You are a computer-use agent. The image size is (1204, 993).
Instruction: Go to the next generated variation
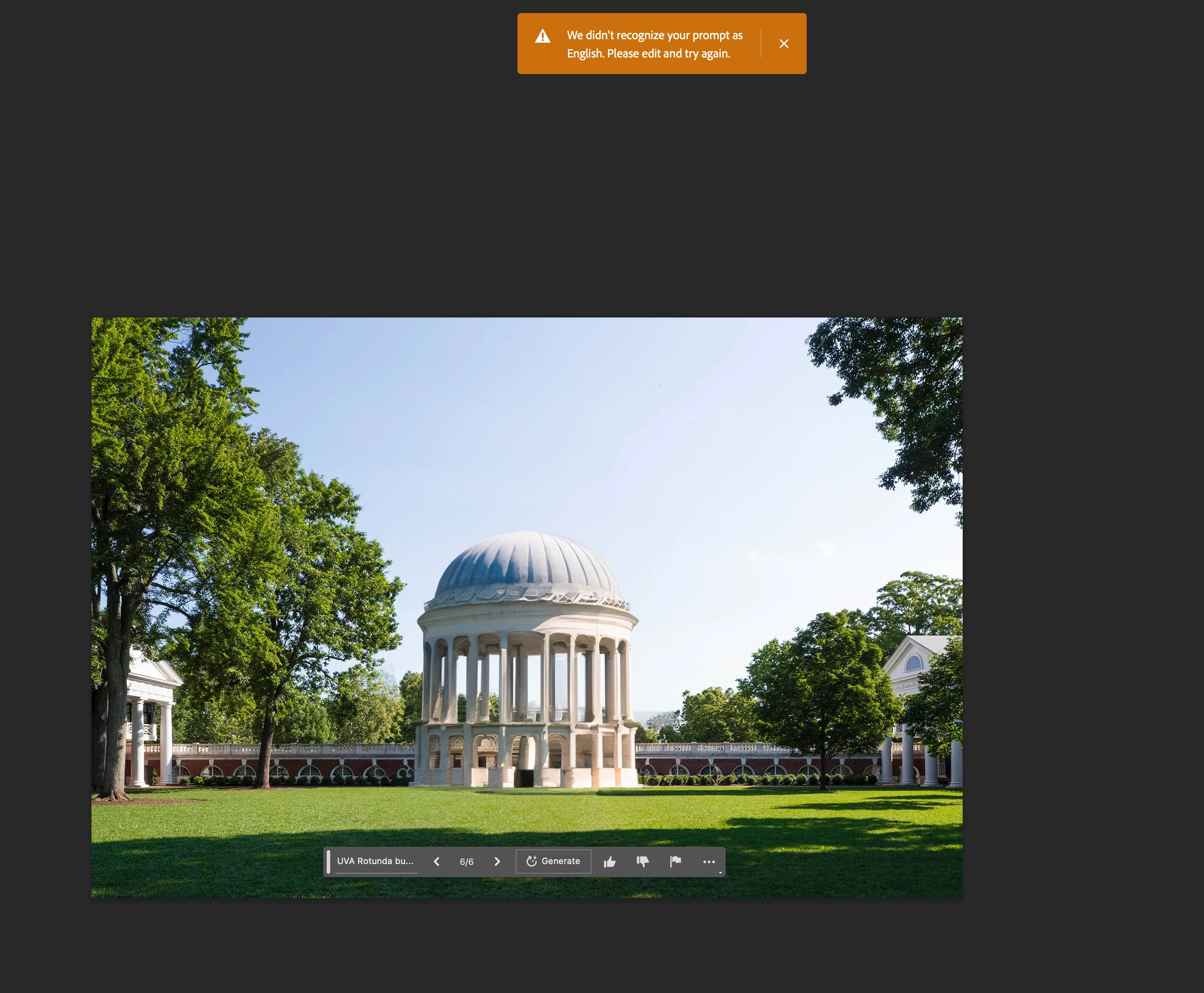click(x=497, y=861)
